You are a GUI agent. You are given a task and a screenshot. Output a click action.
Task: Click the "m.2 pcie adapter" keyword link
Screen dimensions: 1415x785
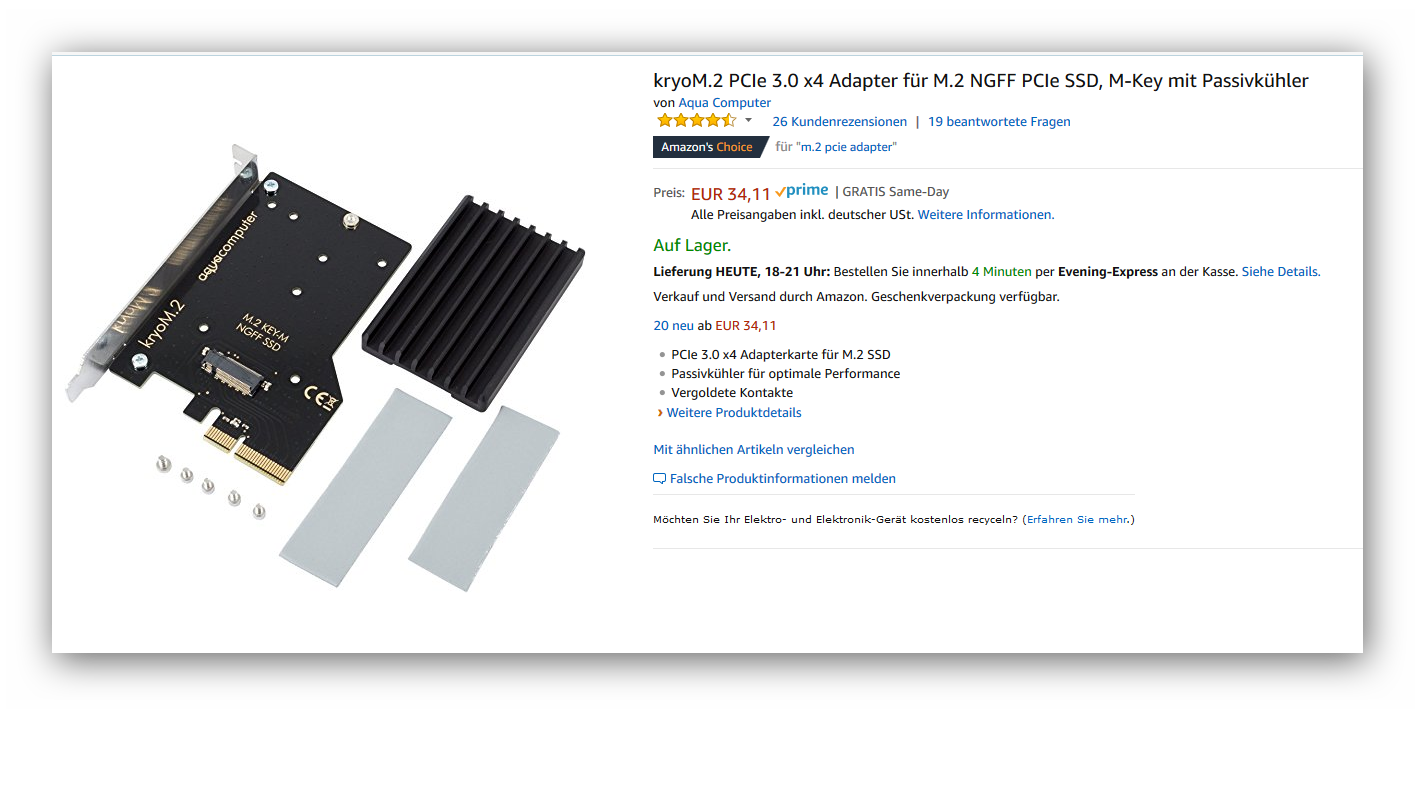(846, 147)
